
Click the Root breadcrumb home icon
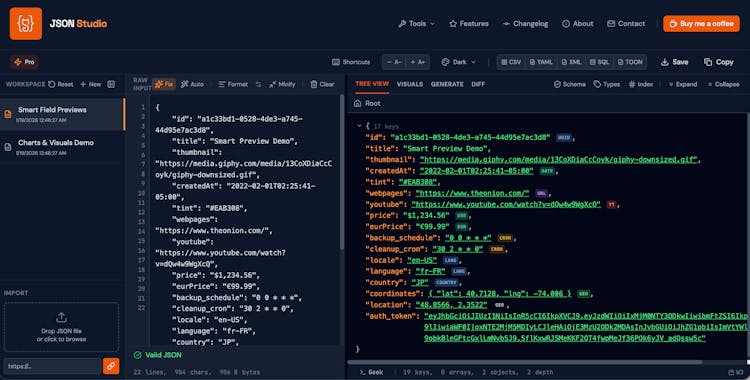point(357,103)
